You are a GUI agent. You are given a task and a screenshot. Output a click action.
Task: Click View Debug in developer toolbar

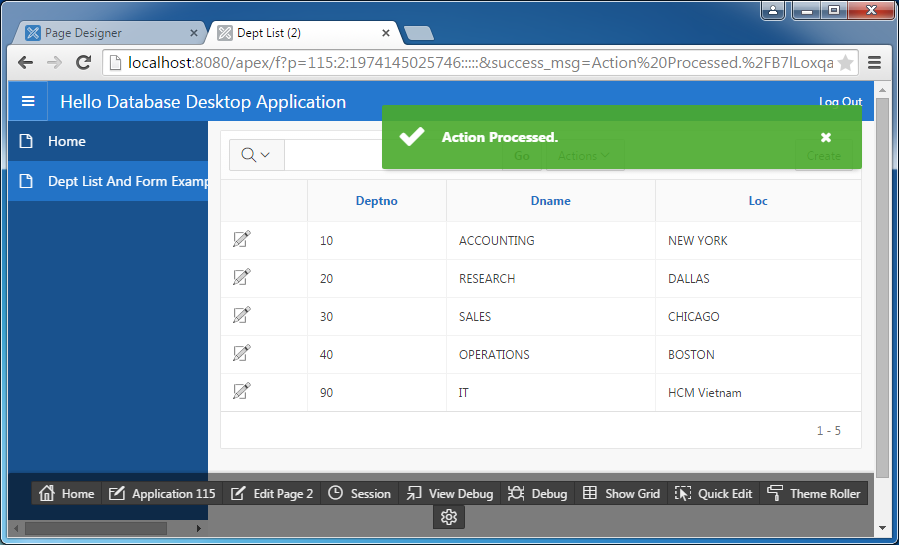450,493
